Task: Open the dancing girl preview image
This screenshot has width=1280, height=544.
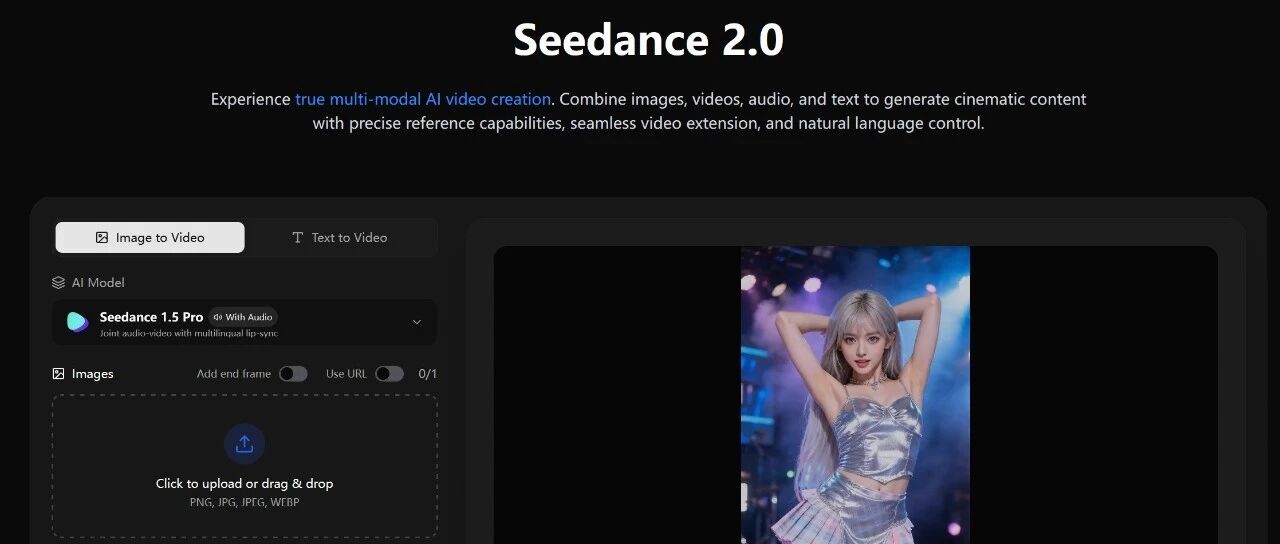Action: tap(855, 395)
